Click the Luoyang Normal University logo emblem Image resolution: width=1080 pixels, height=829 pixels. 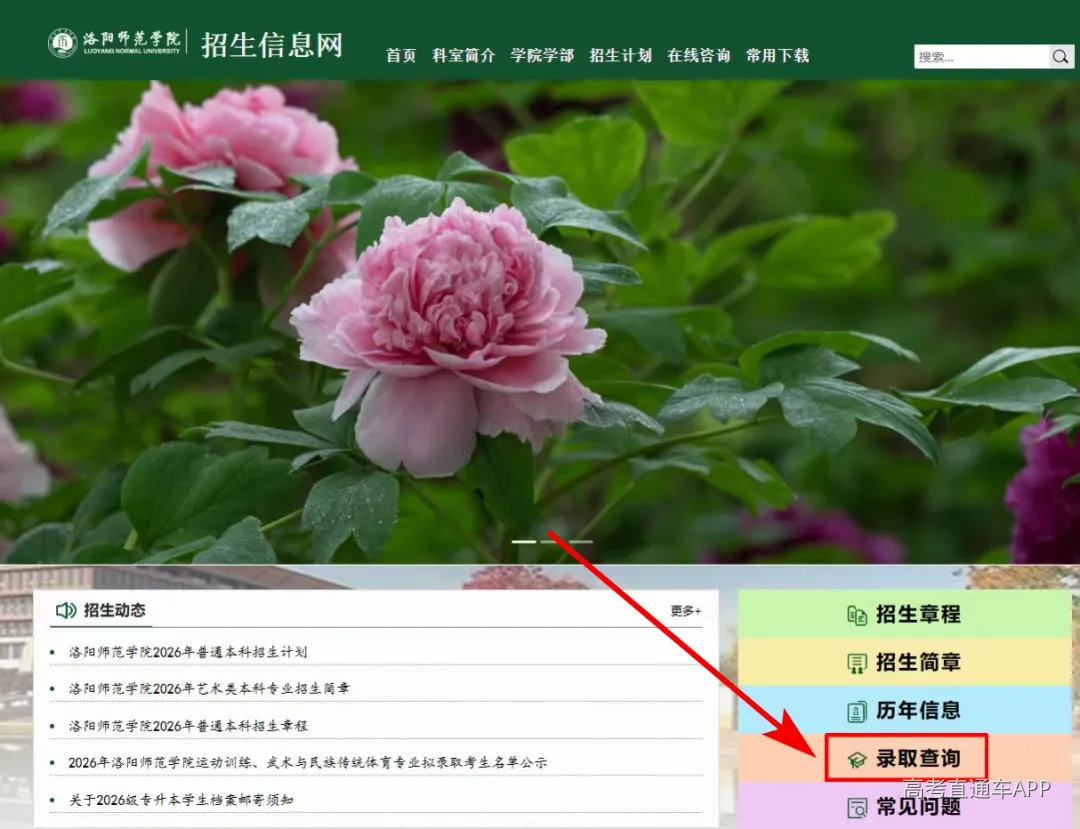[x=63, y=43]
